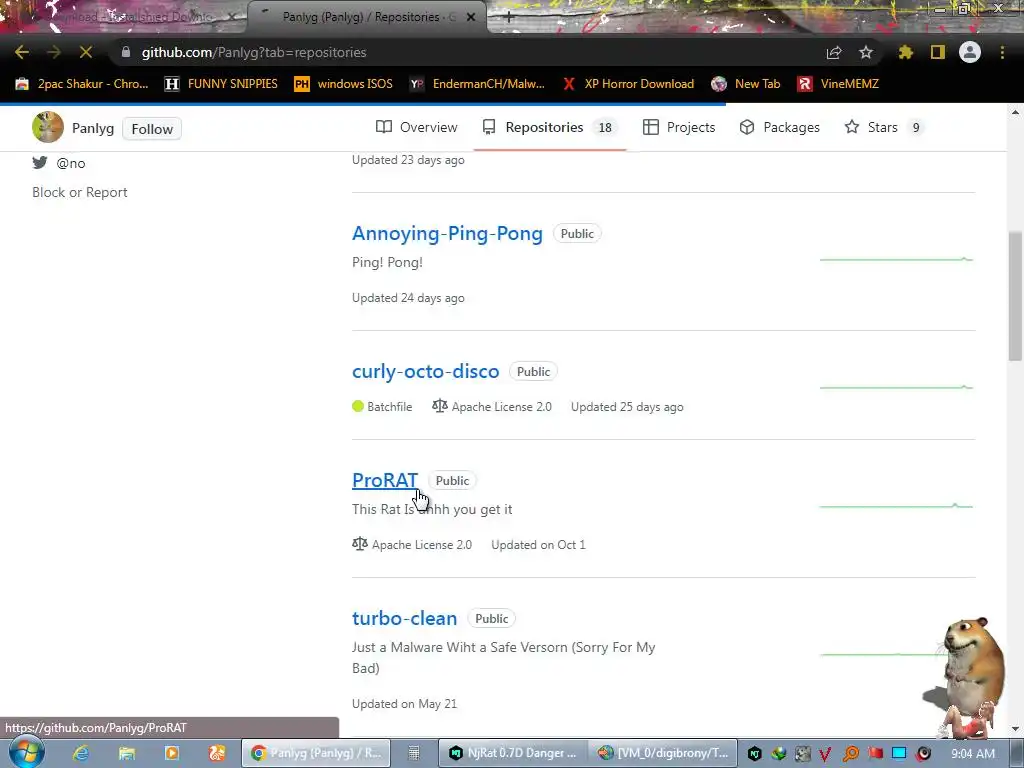Click the 'Ping! Pong!' description text

pos(387,263)
